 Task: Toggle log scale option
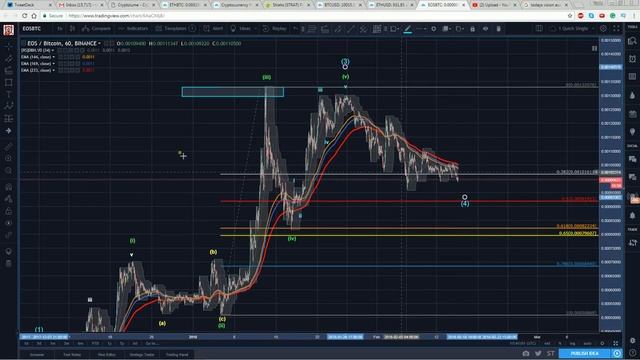[572, 343]
